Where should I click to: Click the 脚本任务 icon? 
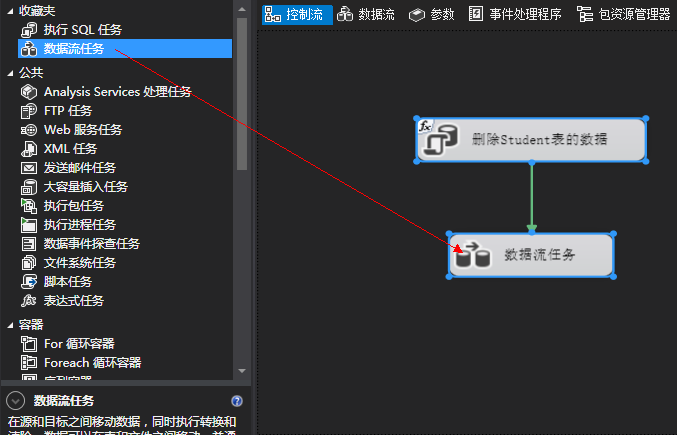(29, 282)
